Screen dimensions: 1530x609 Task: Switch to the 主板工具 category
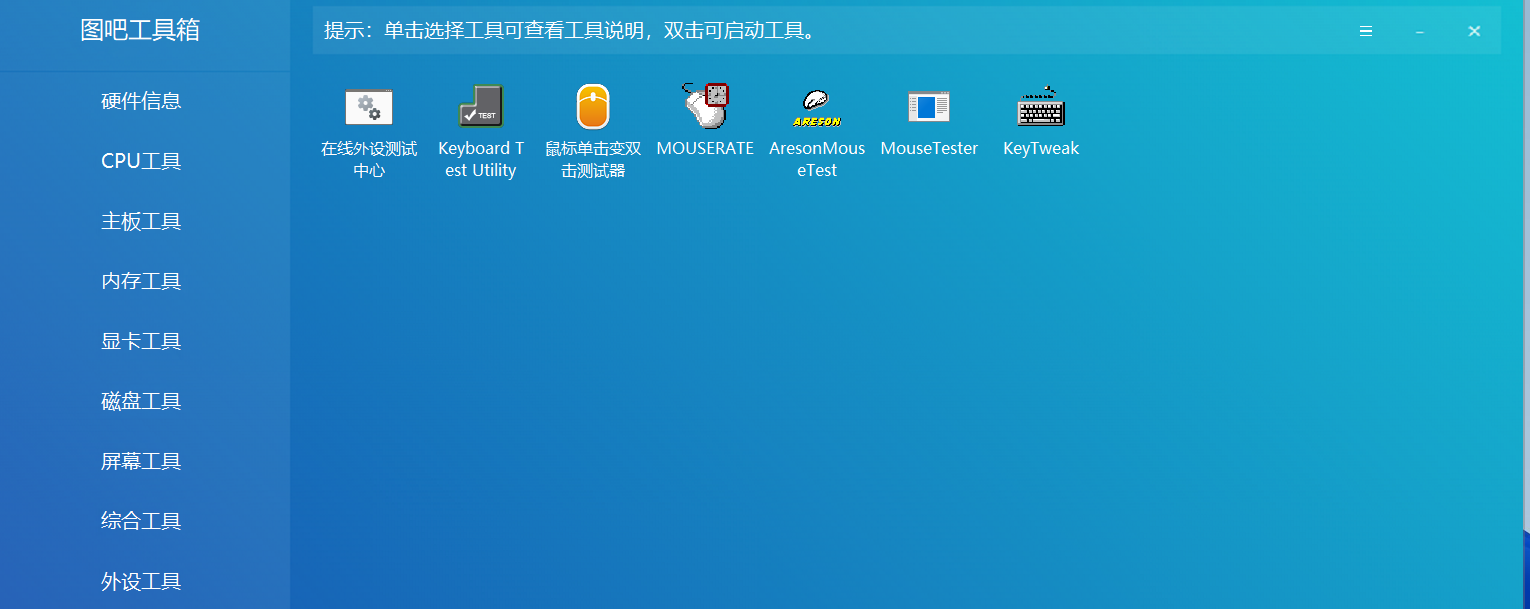(x=141, y=221)
